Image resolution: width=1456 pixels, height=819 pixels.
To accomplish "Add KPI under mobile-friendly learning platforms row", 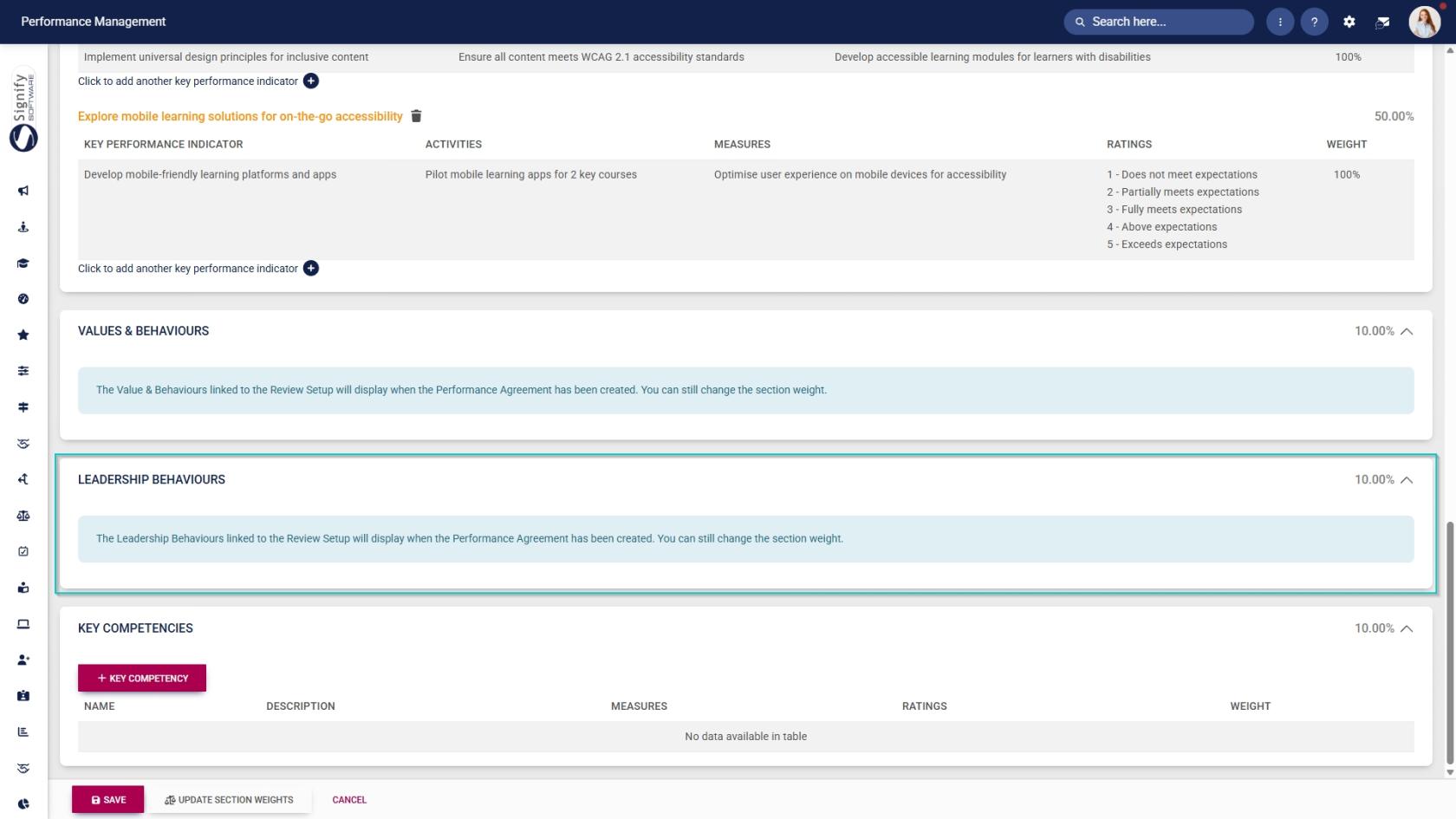I will click(x=311, y=269).
